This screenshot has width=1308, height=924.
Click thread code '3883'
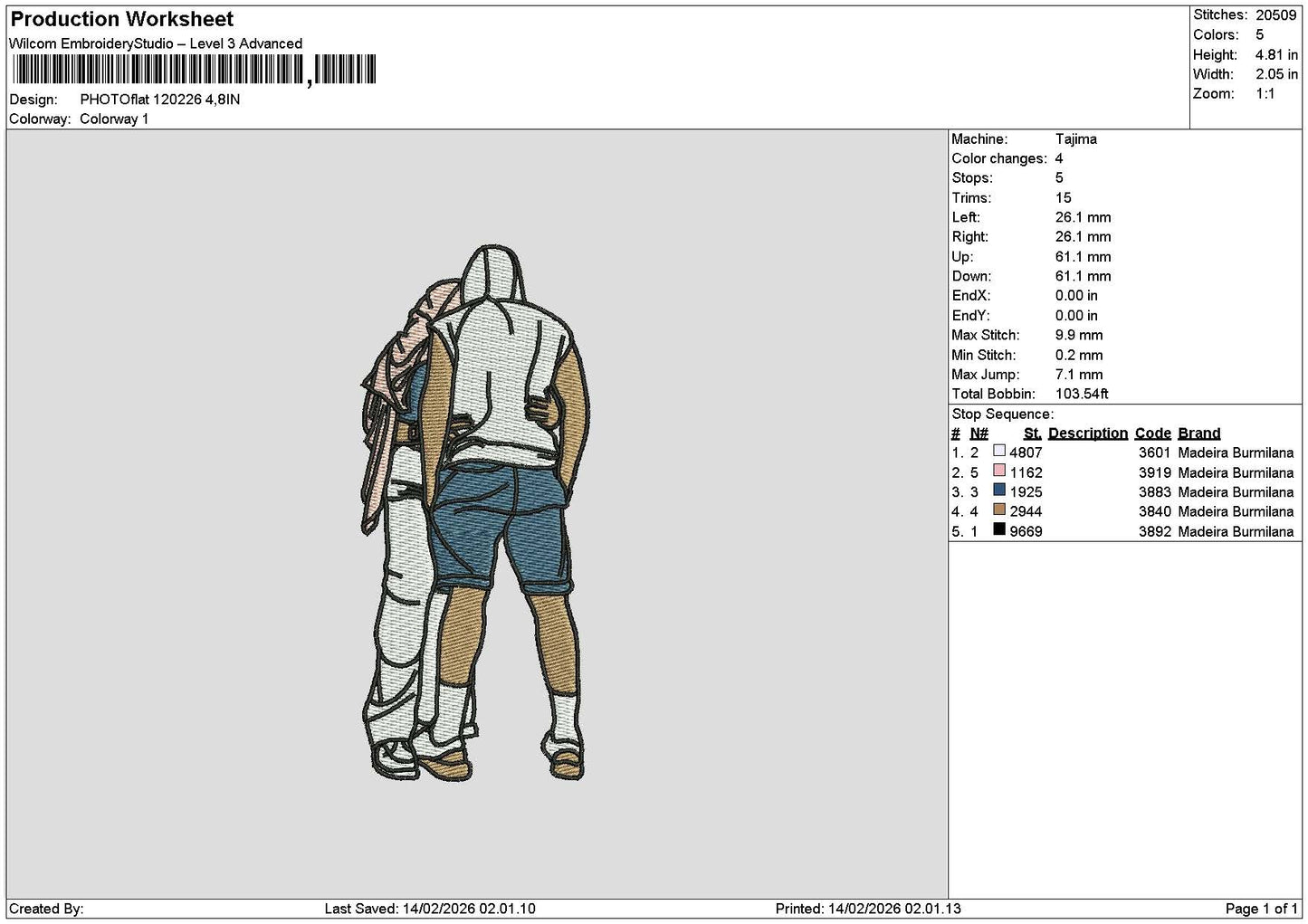pyautogui.click(x=1155, y=492)
